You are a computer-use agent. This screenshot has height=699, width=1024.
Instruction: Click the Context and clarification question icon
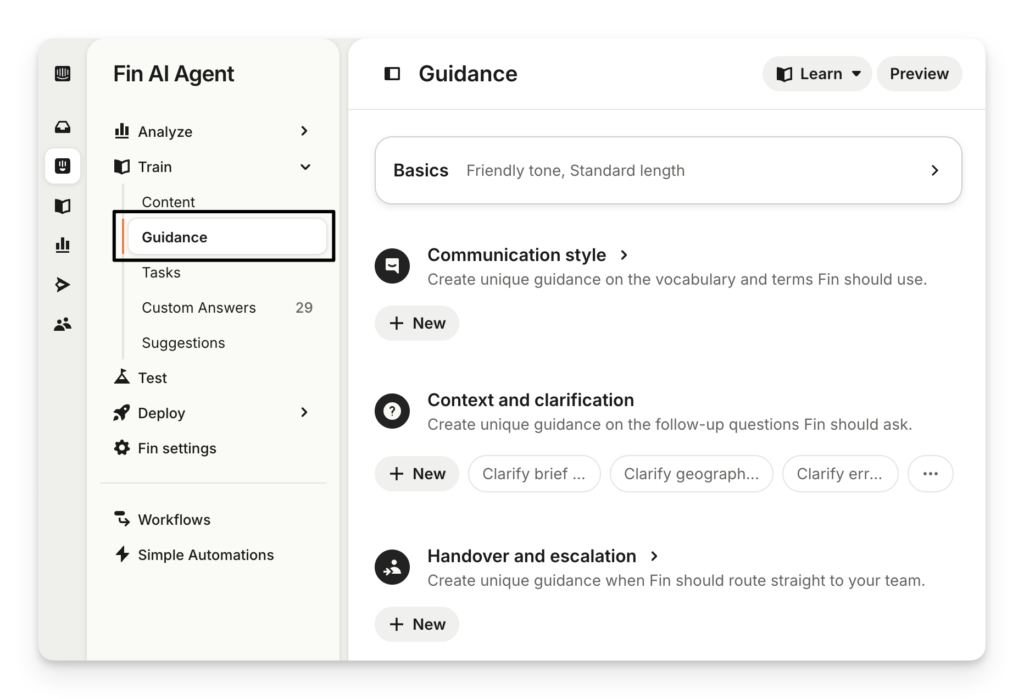(392, 411)
